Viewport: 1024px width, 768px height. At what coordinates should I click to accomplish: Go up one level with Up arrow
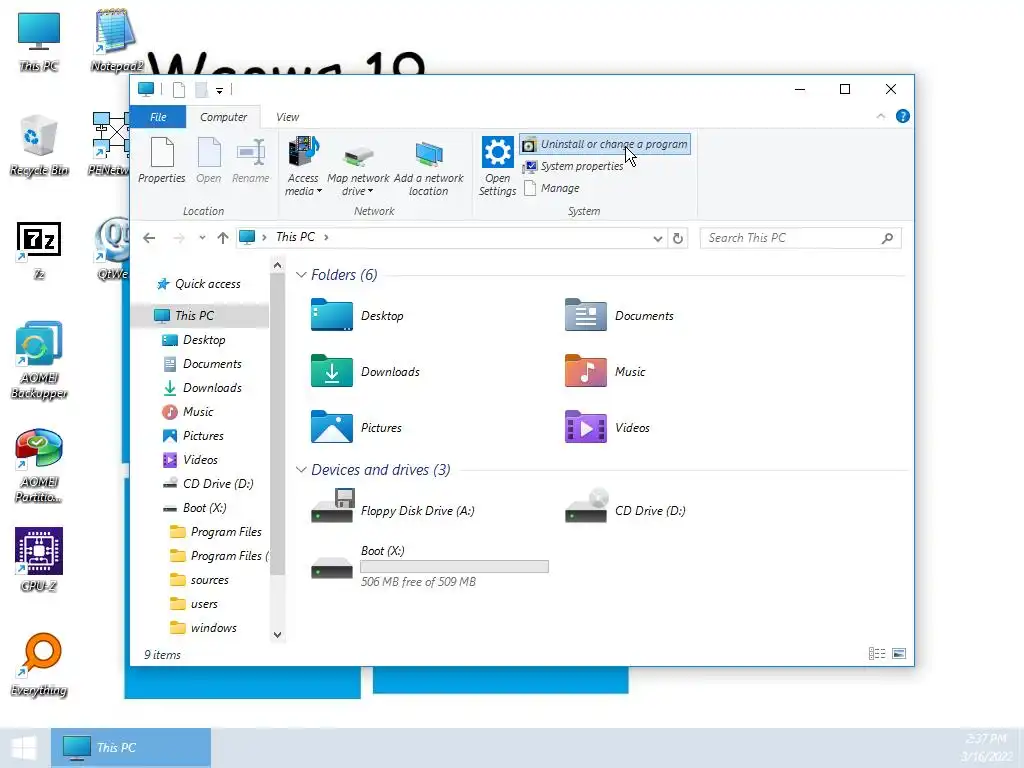click(223, 238)
